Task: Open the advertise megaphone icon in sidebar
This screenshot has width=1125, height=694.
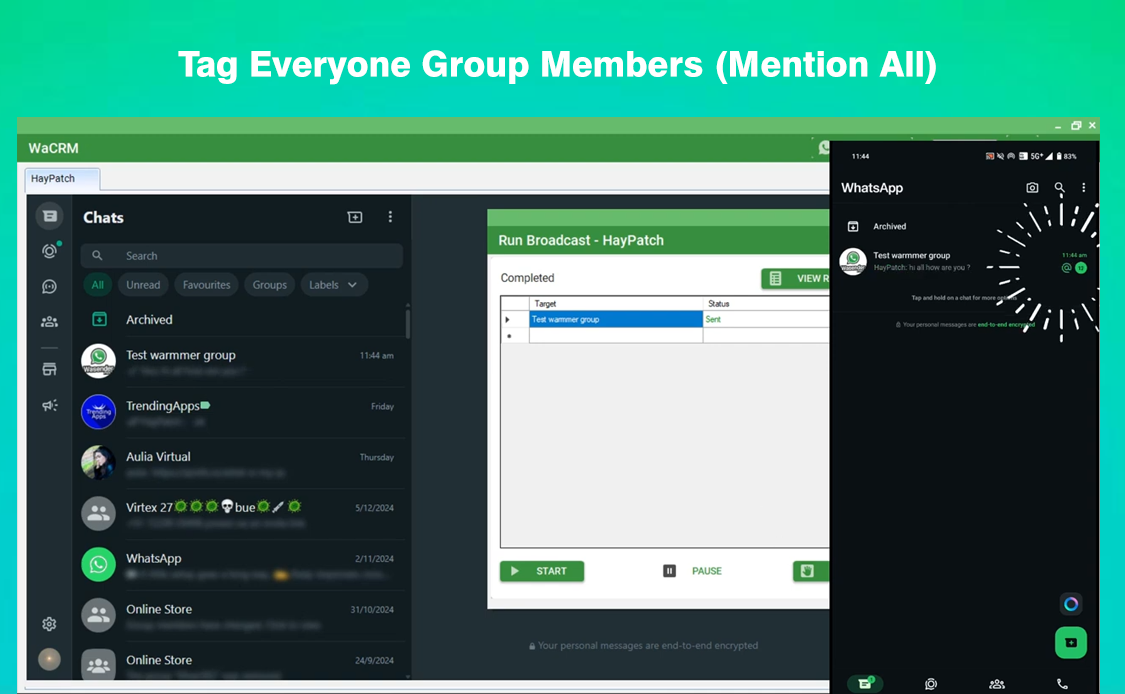Action: click(x=49, y=405)
